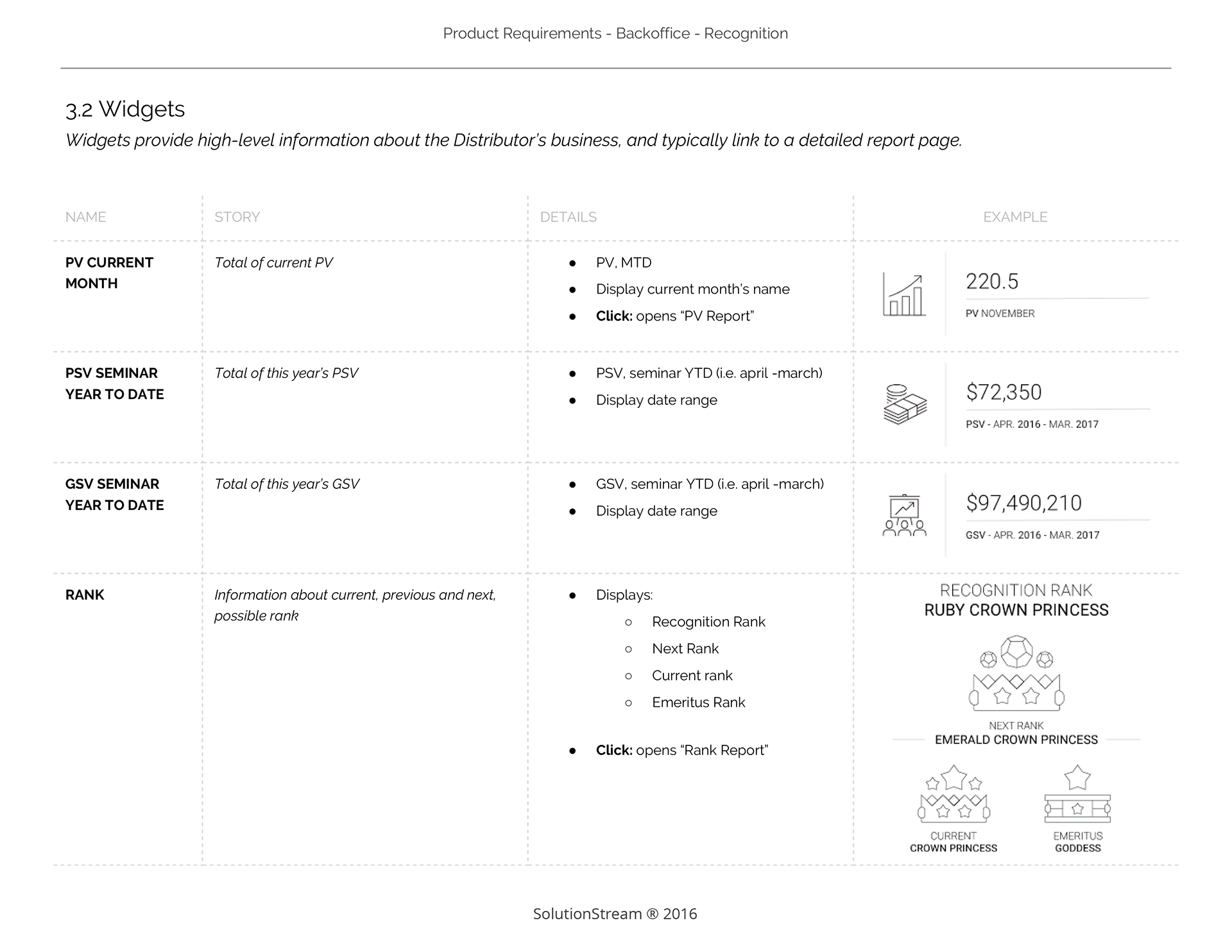Click the STORY column header

coord(237,217)
